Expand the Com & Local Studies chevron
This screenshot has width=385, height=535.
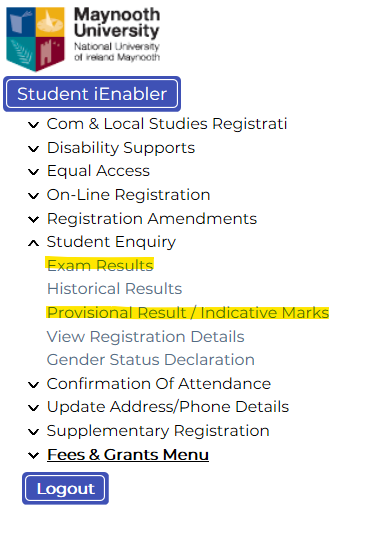pyautogui.click(x=33, y=125)
